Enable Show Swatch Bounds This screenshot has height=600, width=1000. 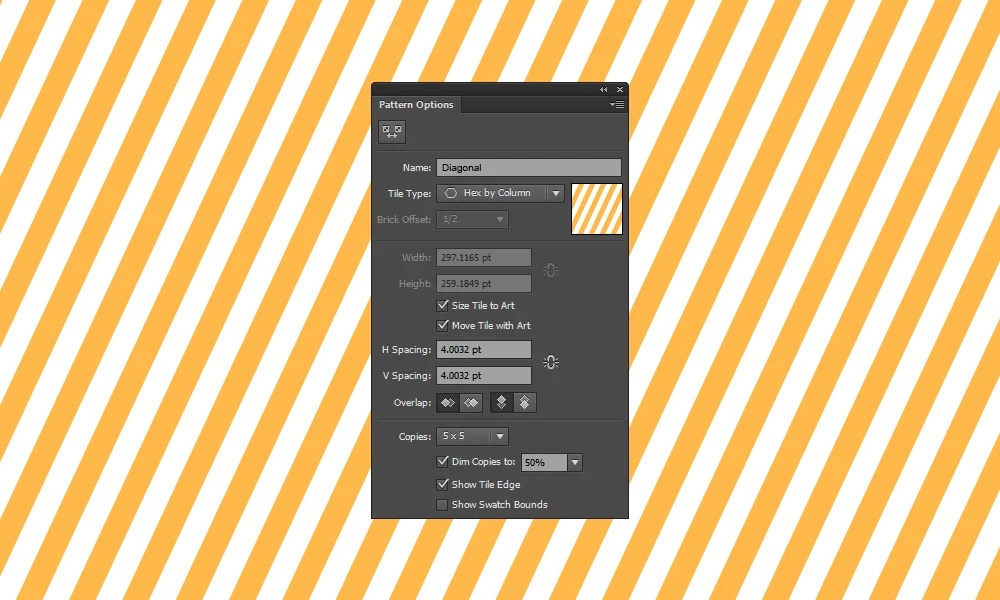tap(442, 504)
